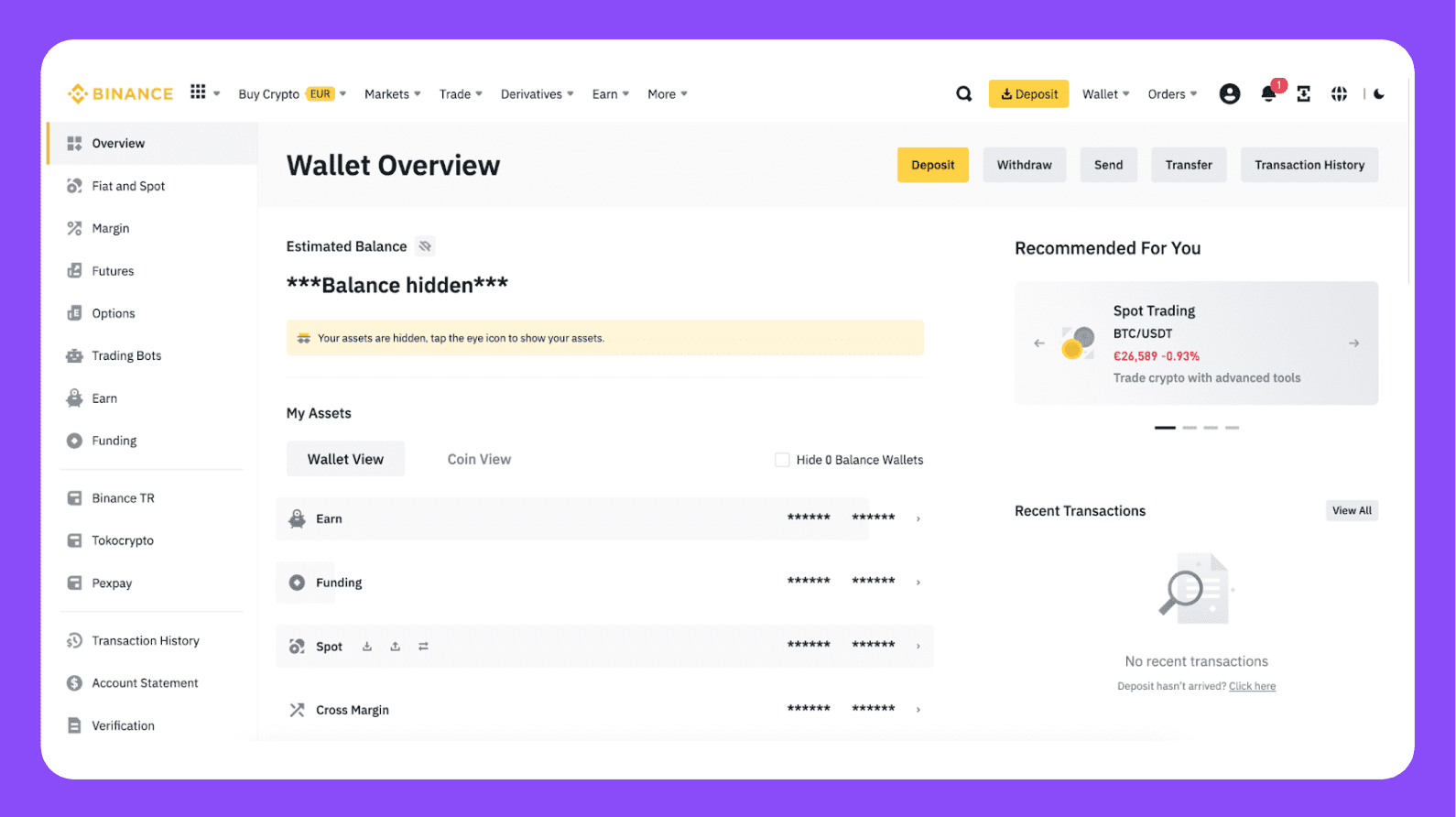Open the Cross Margin row chevron
The image size is (1456, 817).
(x=918, y=710)
